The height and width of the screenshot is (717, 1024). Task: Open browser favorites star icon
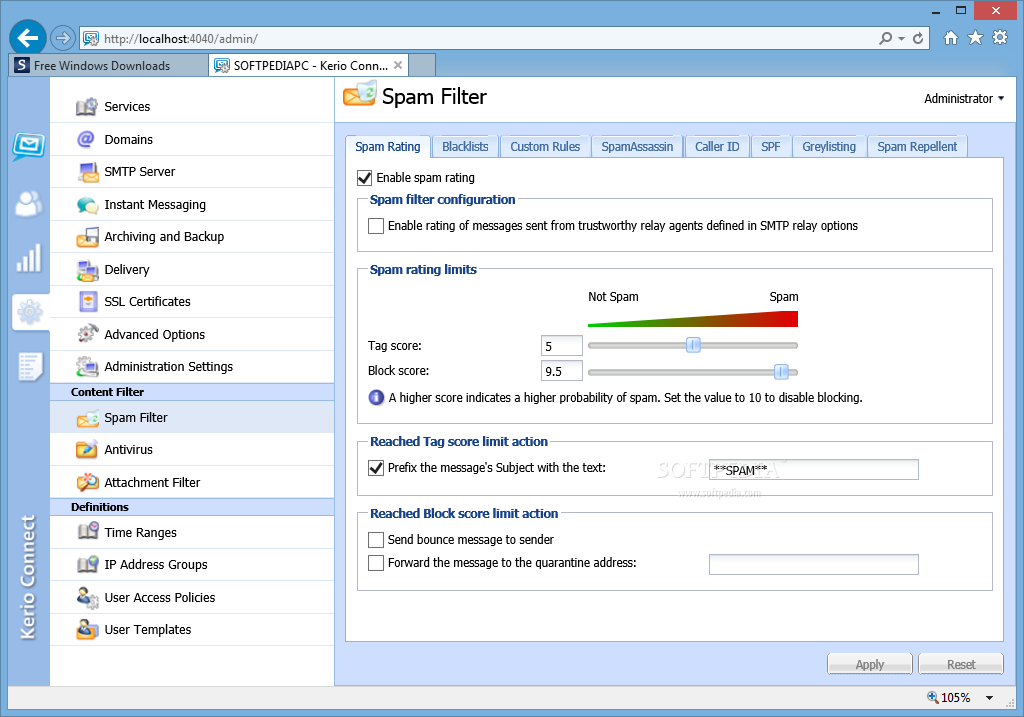(x=975, y=38)
